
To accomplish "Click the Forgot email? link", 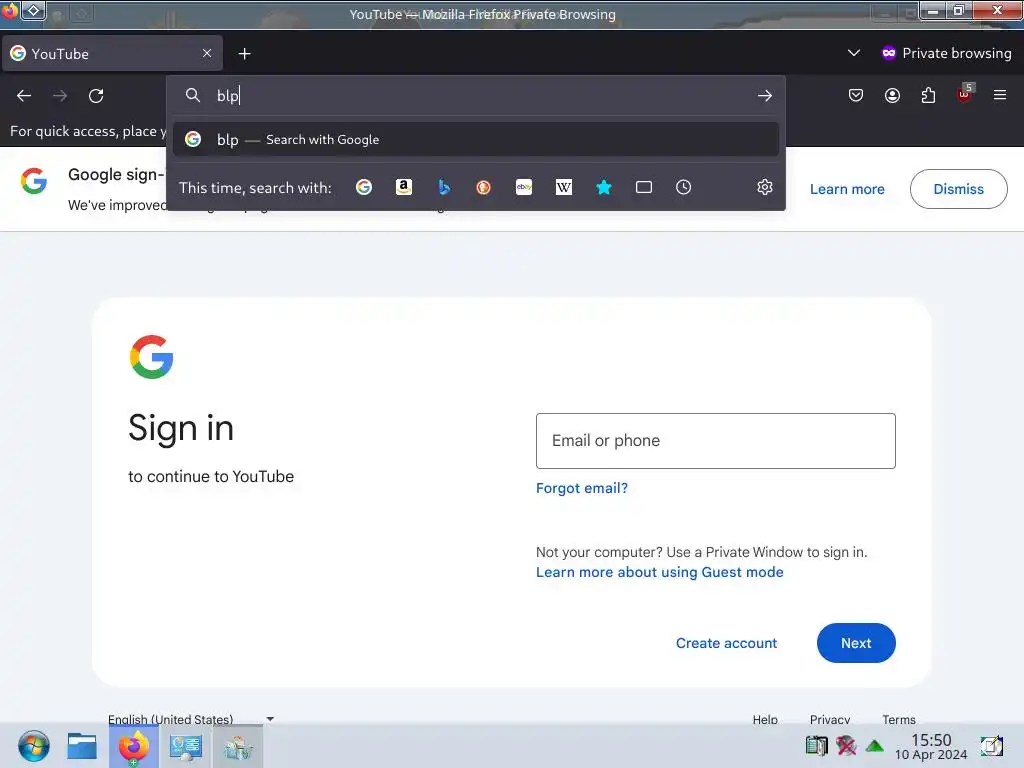I will 581,488.
